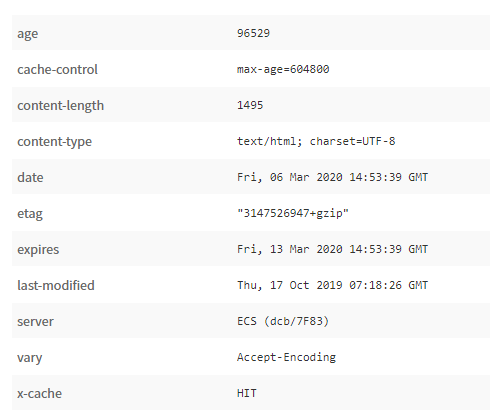This screenshot has height=410, width=490.
Task: Click the content-type header label
Action: click(55, 142)
